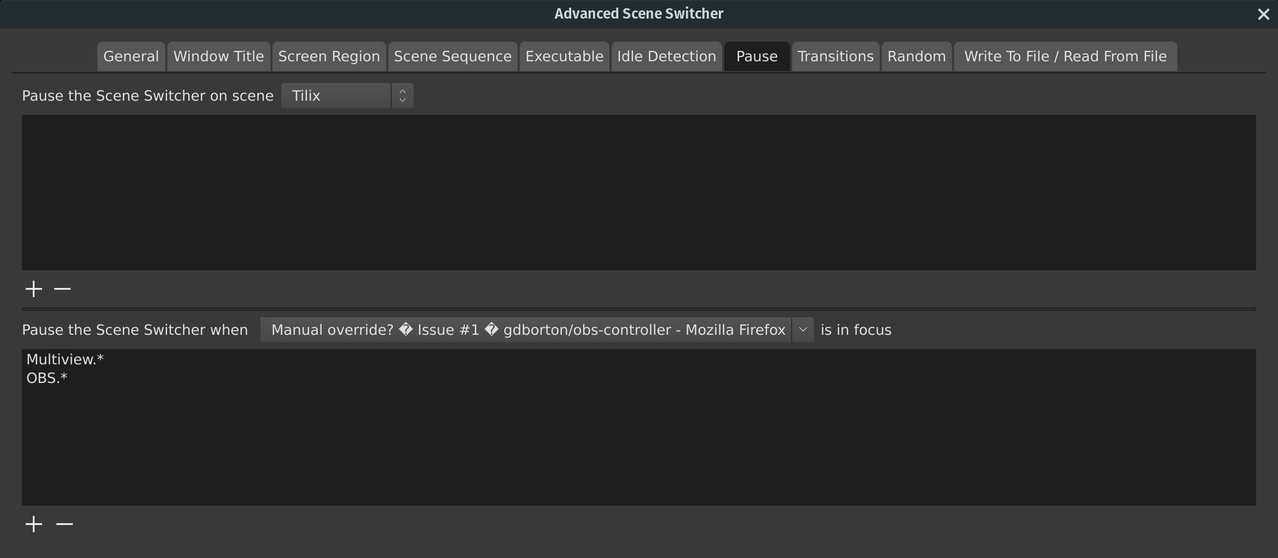
Task: Switch to the Window Title tab
Action: [219, 57]
